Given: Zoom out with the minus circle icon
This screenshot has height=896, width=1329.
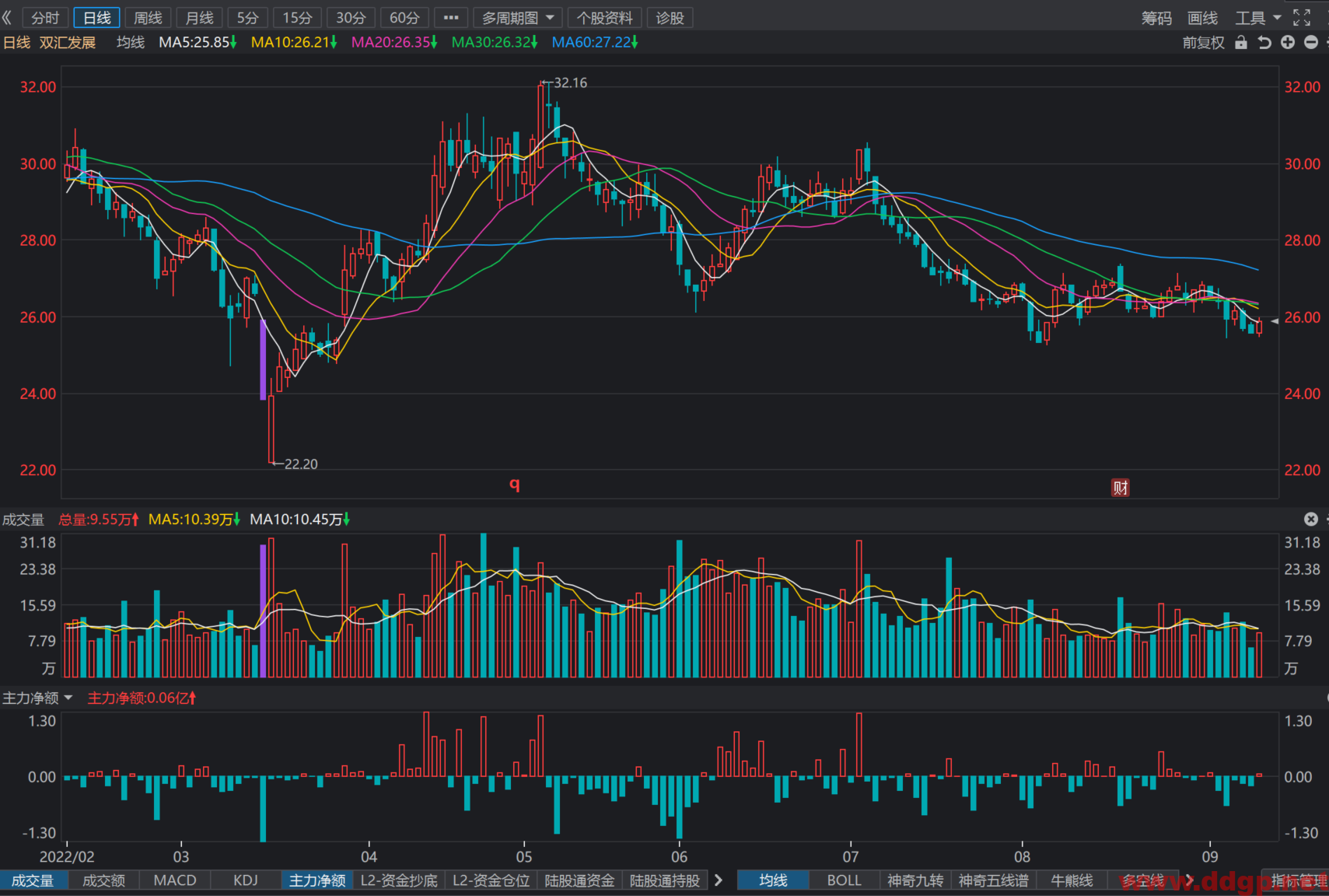Looking at the screenshot, I should tap(1311, 42).
